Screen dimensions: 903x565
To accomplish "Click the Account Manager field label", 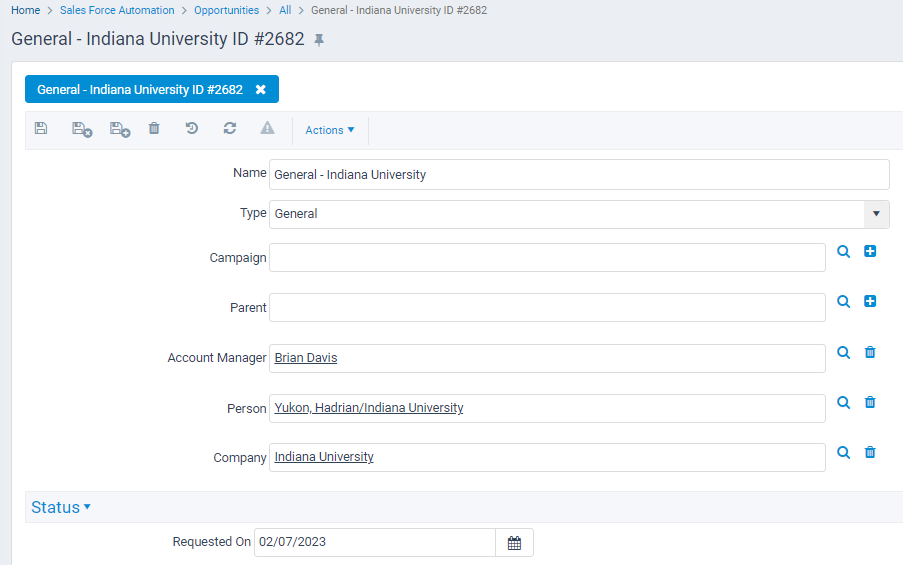I will (x=217, y=358).
